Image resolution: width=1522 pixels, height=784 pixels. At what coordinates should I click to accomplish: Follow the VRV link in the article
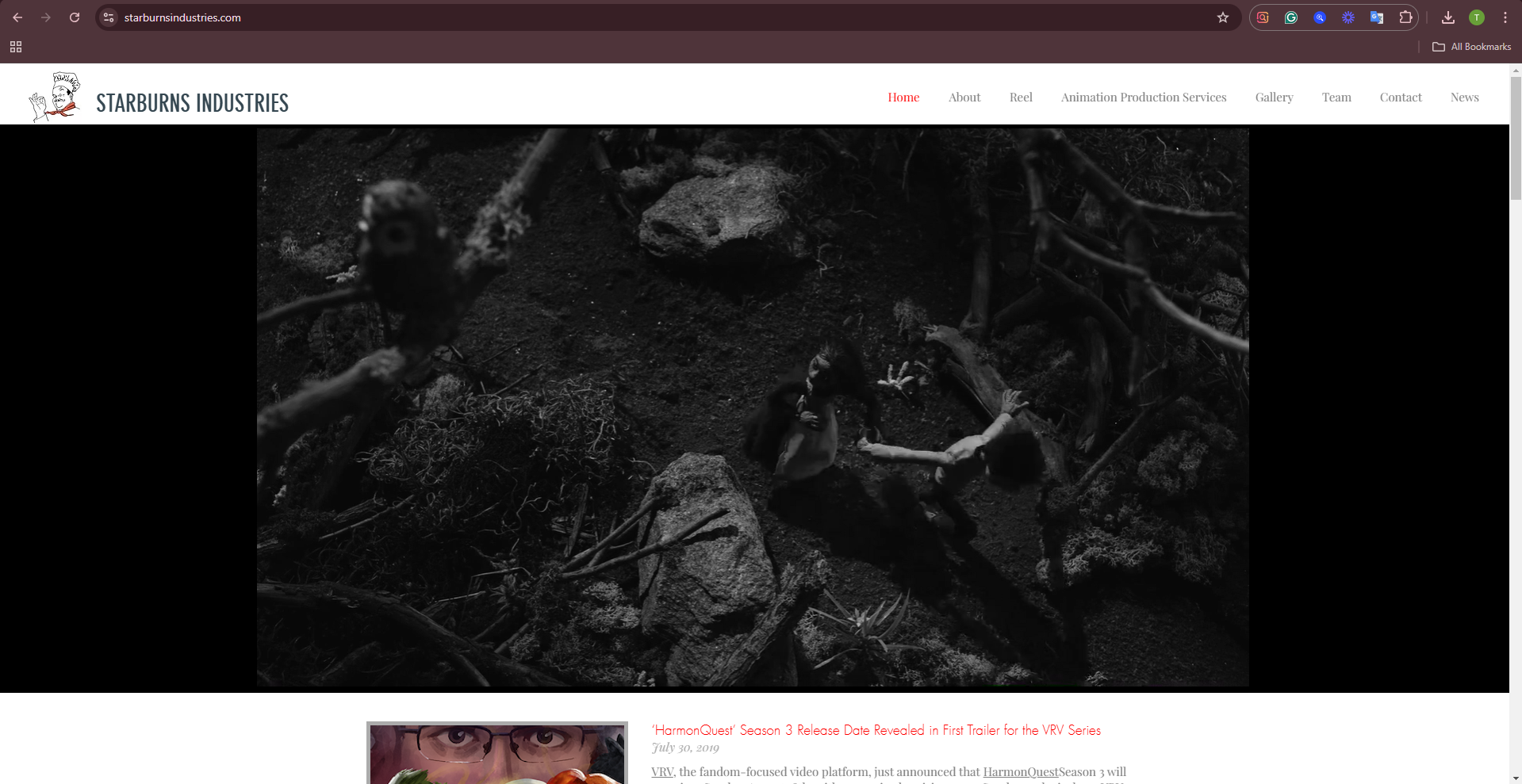coord(662,771)
